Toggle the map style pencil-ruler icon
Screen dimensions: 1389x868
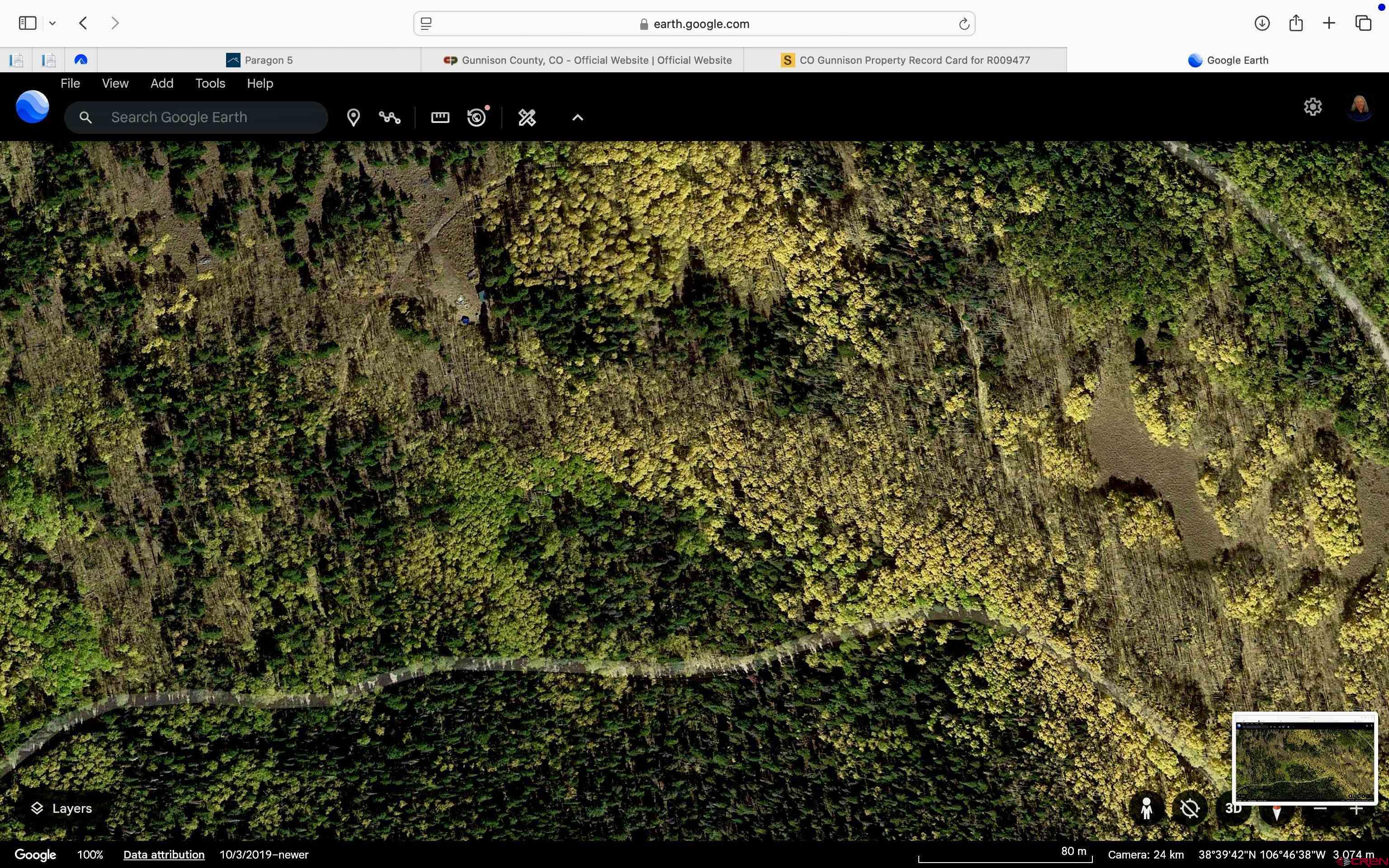(x=527, y=118)
